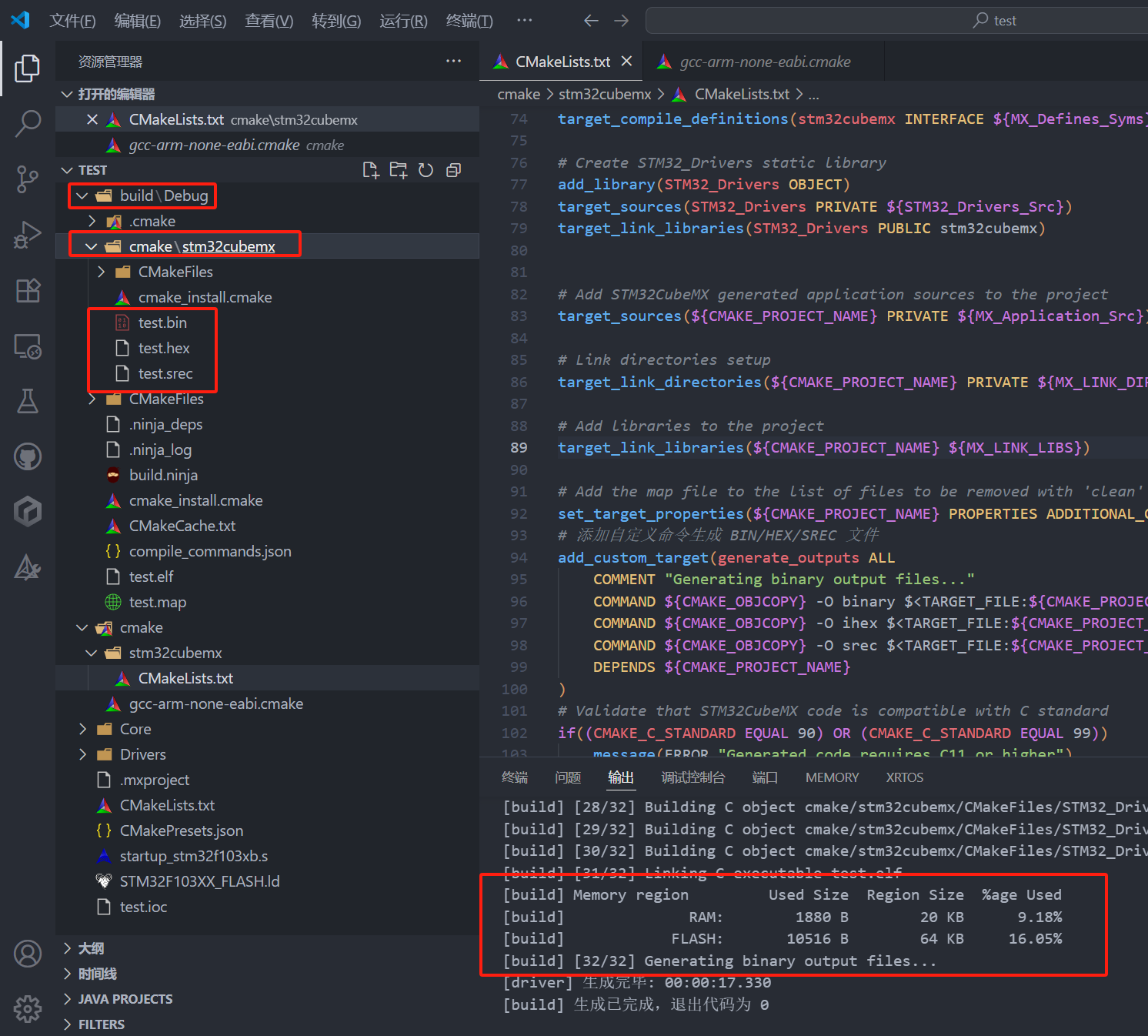The width and height of the screenshot is (1148, 1036).
Task: Open the 终端(T) menu
Action: coord(469,21)
